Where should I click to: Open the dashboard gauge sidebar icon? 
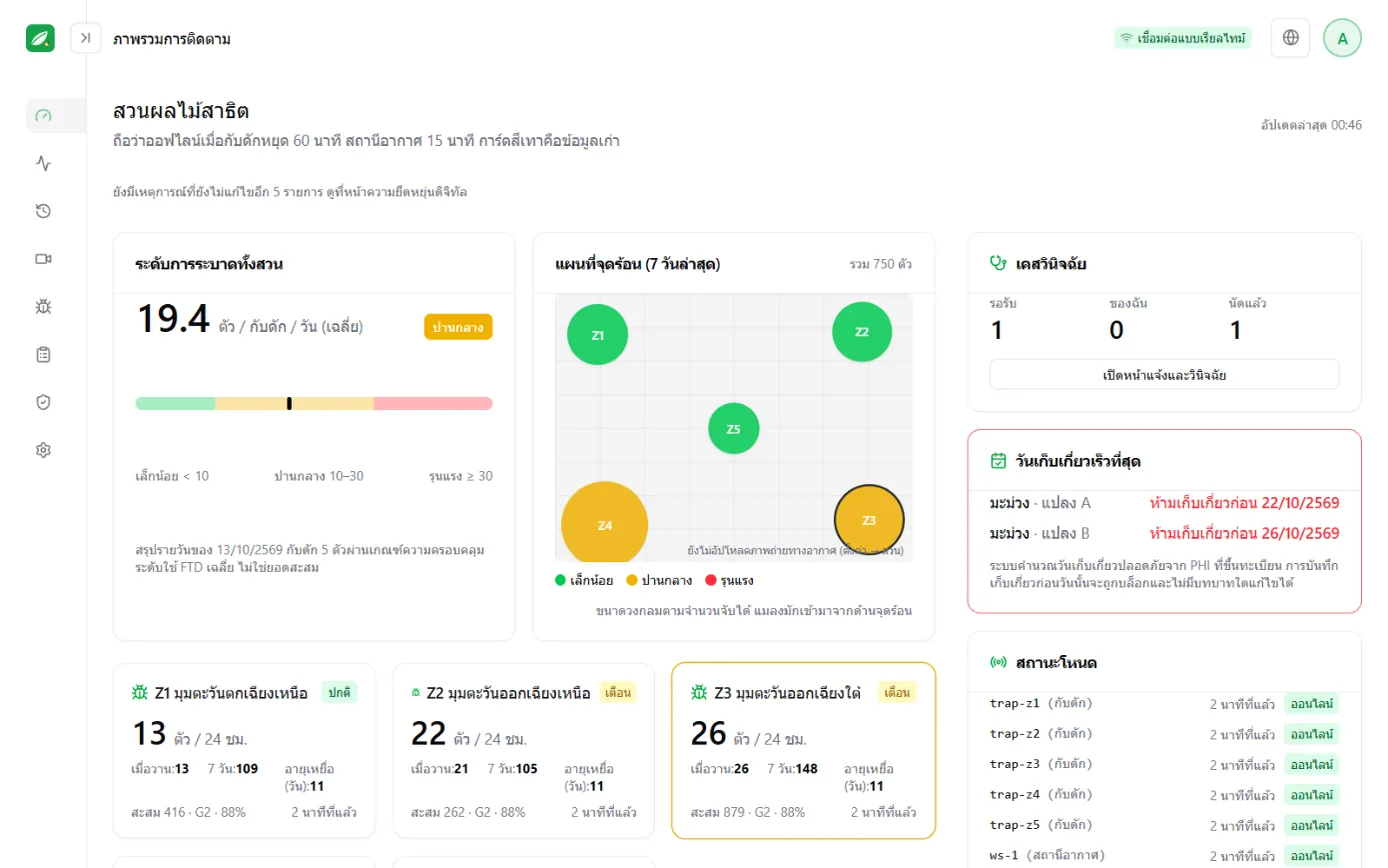(43, 115)
